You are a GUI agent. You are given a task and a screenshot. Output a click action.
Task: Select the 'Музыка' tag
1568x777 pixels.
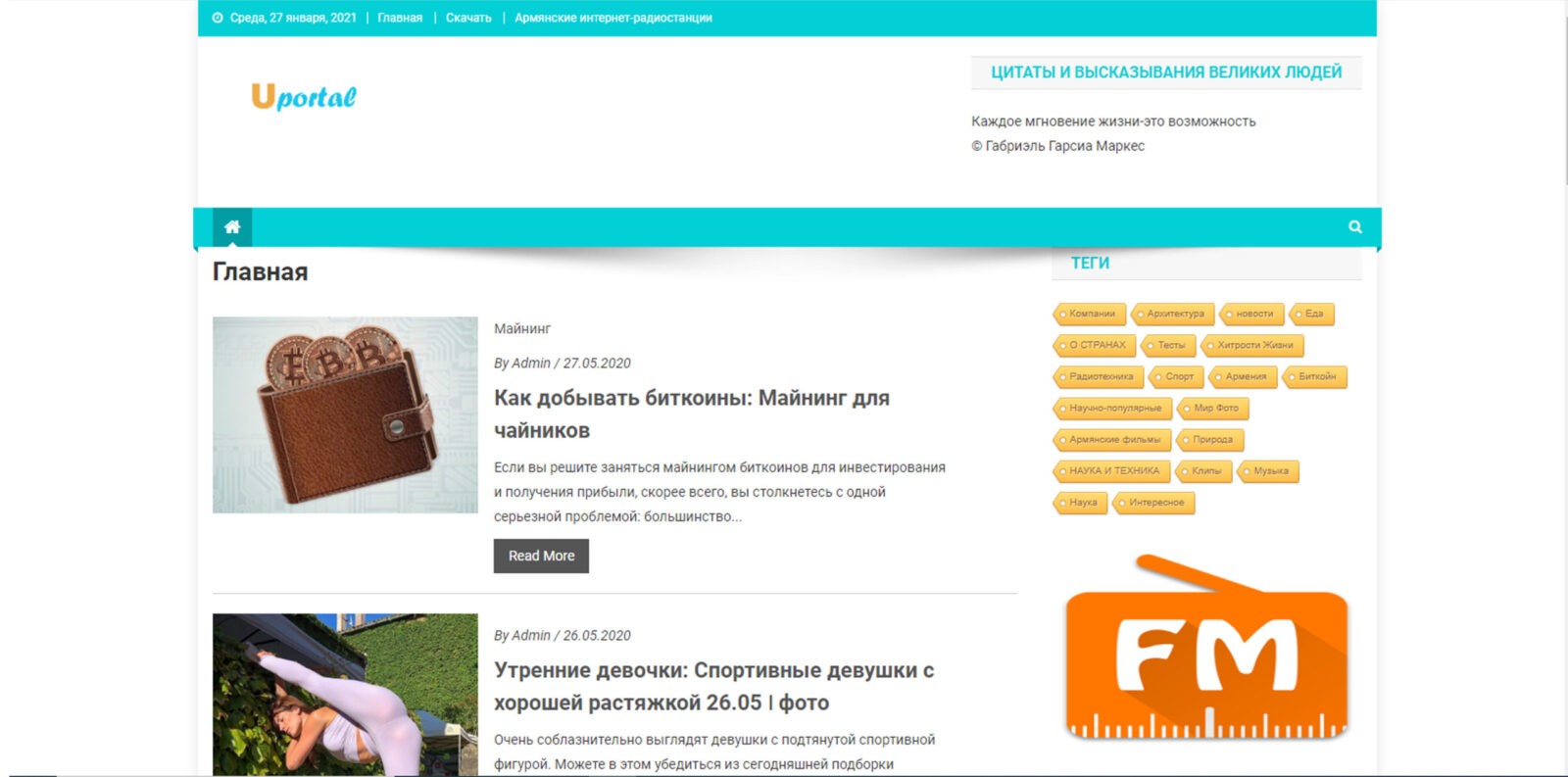(1270, 470)
